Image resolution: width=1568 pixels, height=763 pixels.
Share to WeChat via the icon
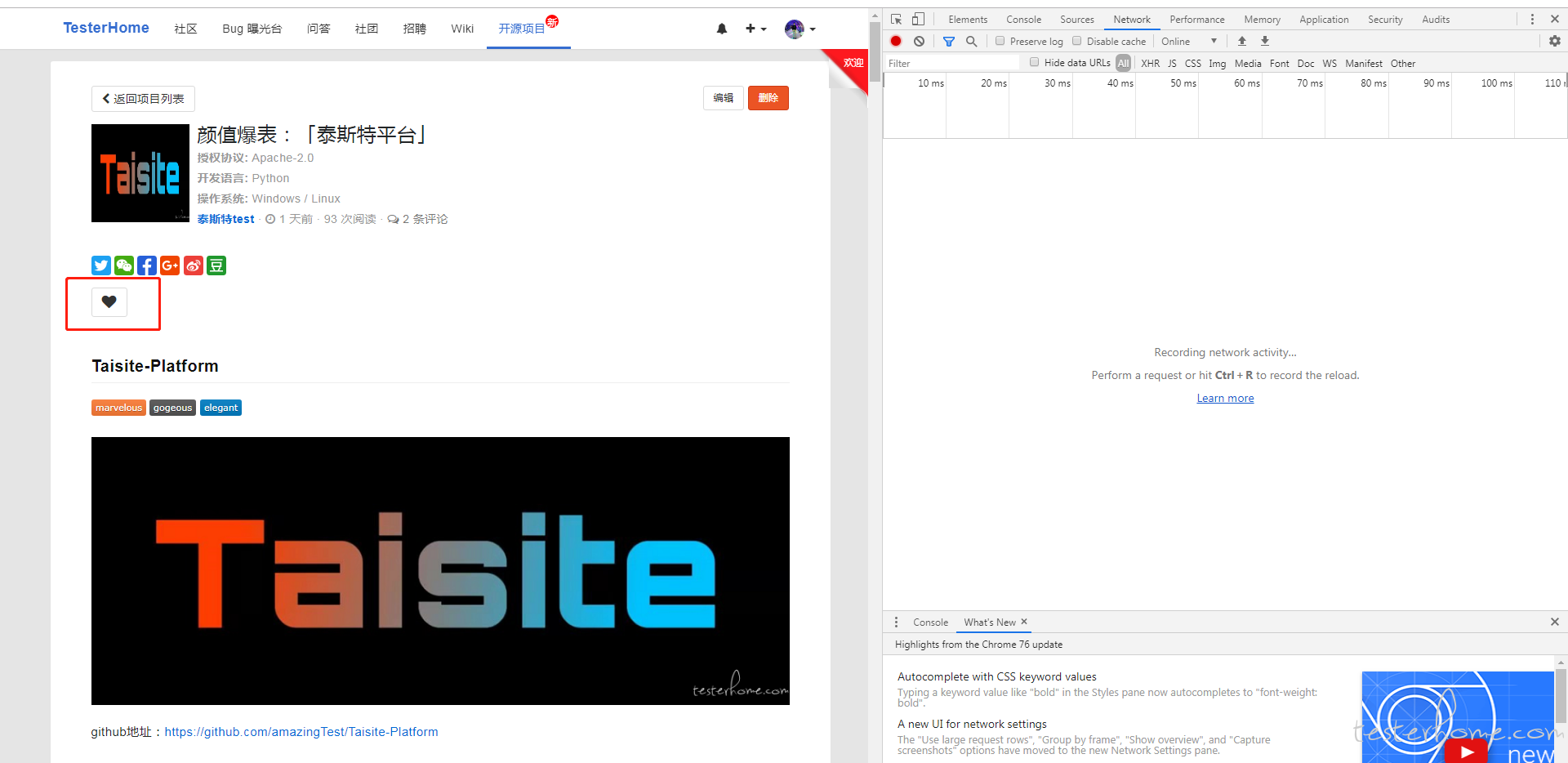(124, 265)
